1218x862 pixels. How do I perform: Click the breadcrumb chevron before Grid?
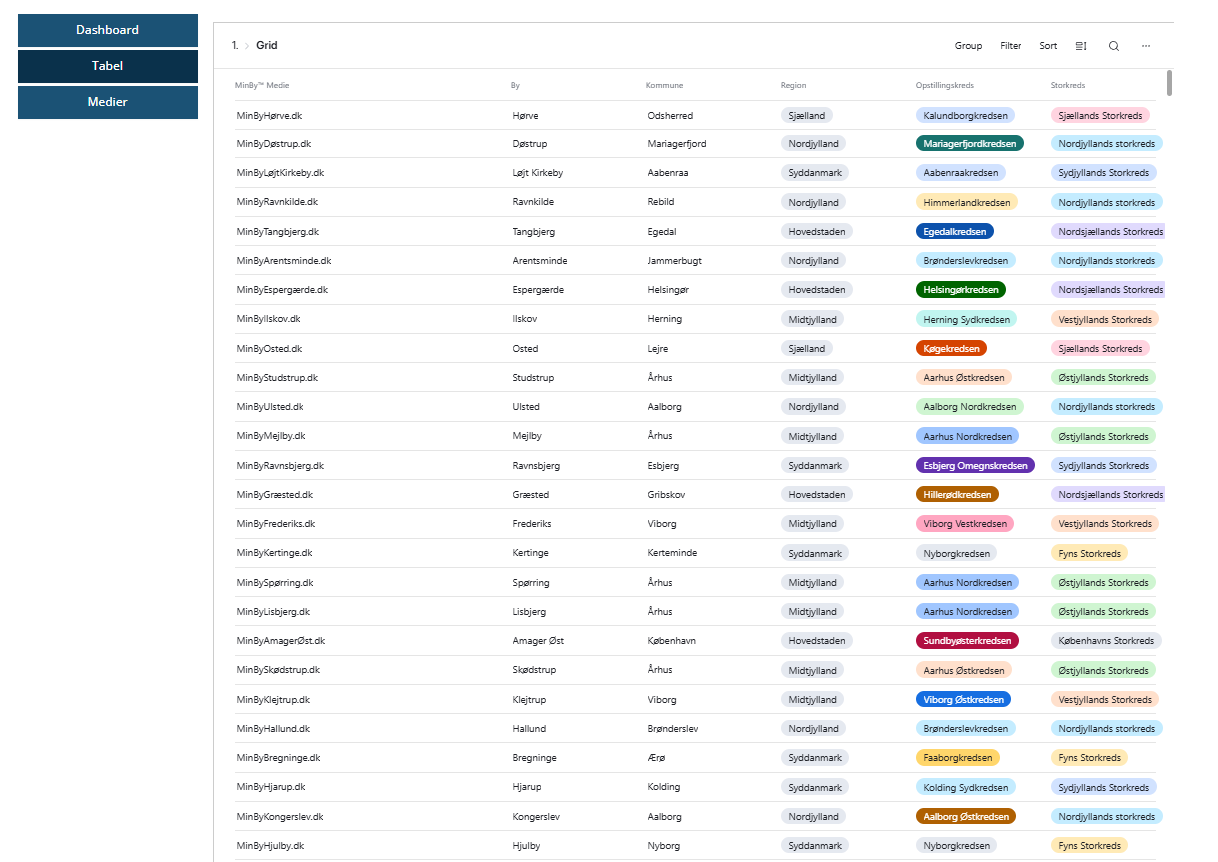(x=247, y=46)
